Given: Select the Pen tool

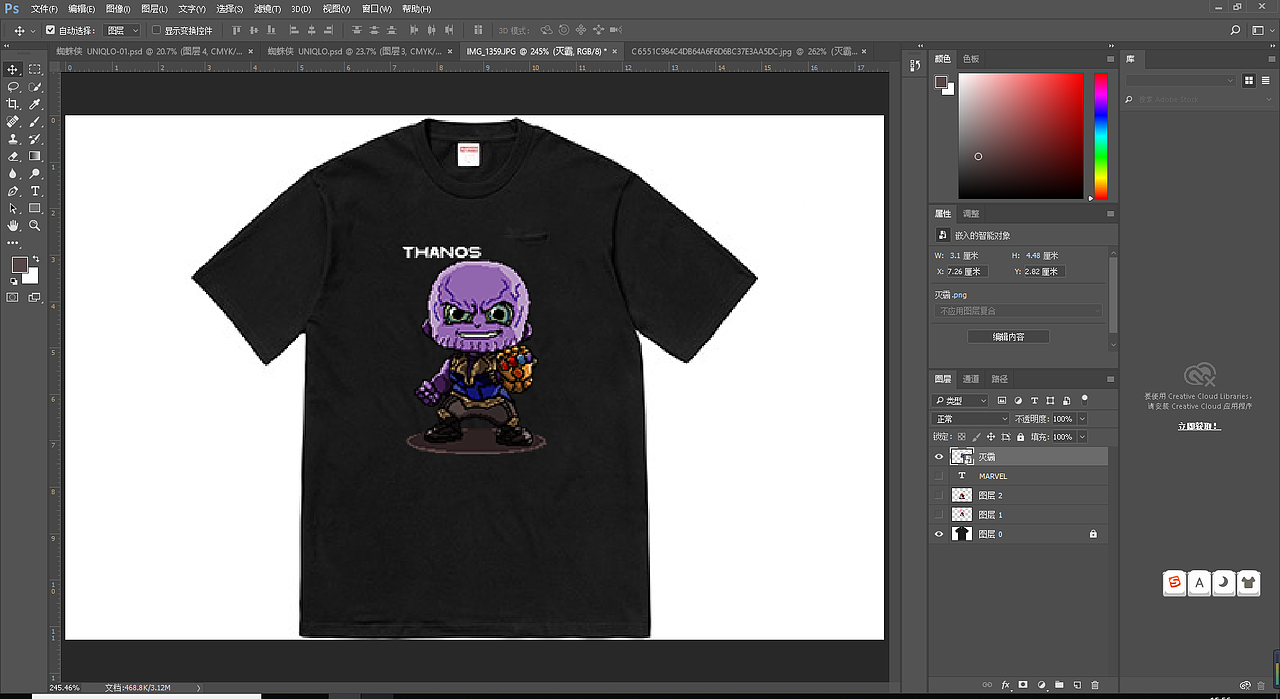Looking at the screenshot, I should click(x=13, y=191).
